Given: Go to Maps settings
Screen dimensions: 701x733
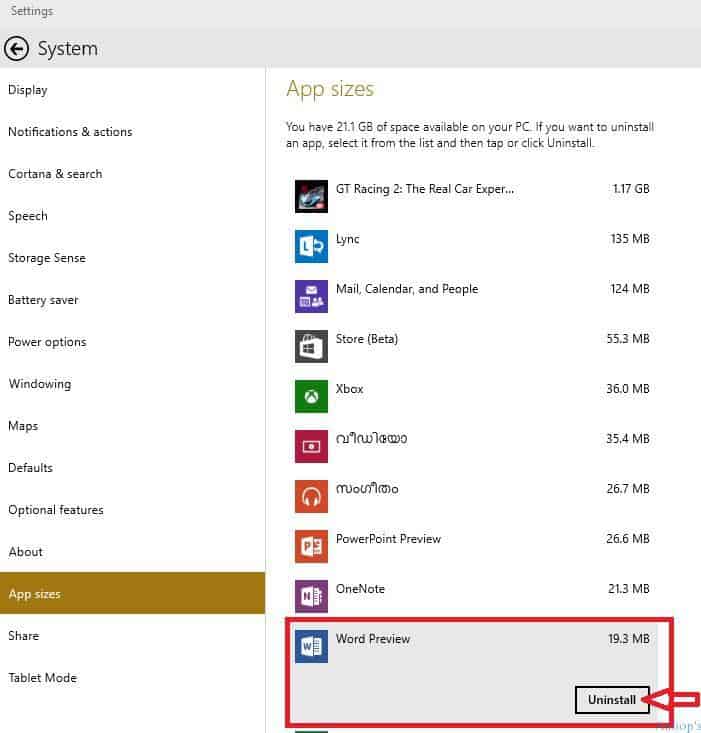Looking at the screenshot, I should (132, 426).
